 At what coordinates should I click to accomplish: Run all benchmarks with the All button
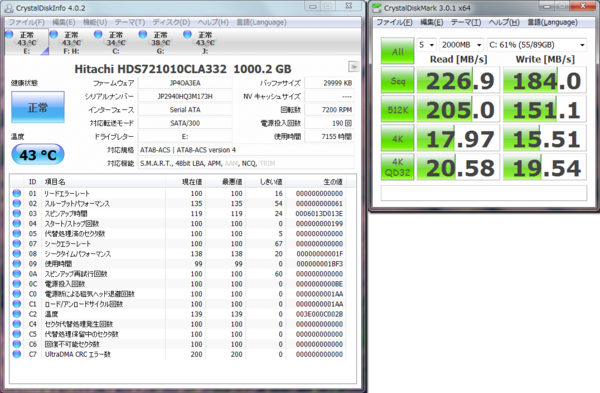(x=397, y=51)
